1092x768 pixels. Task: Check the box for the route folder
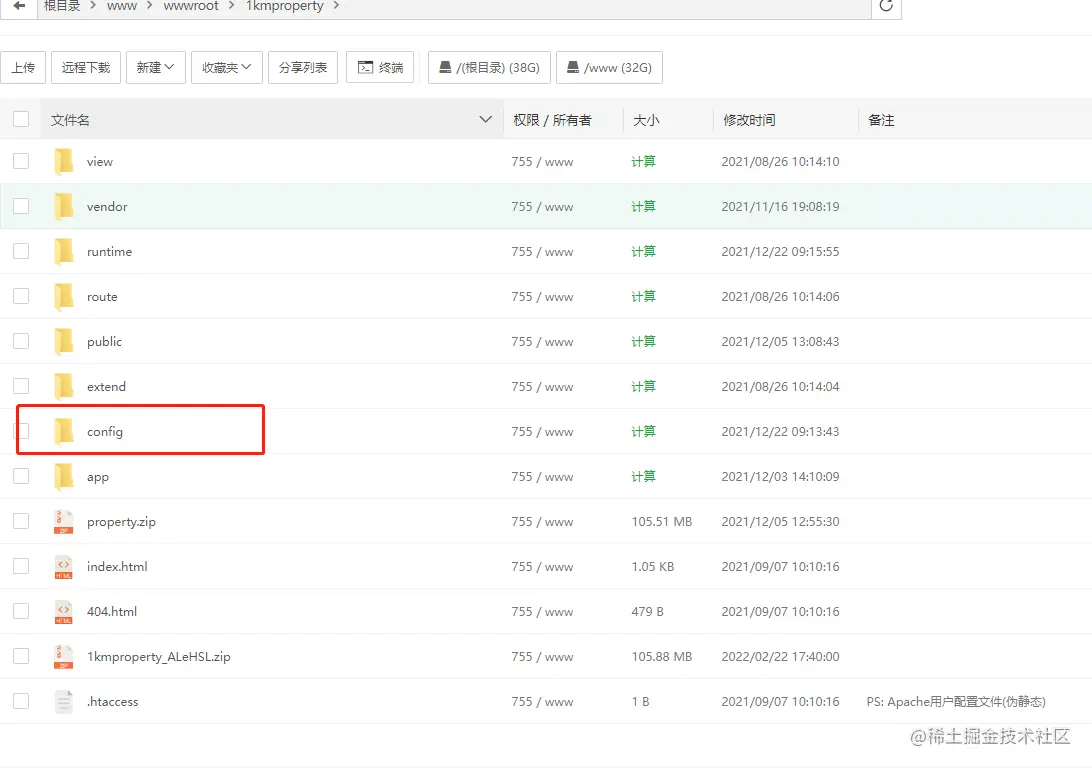[21, 296]
